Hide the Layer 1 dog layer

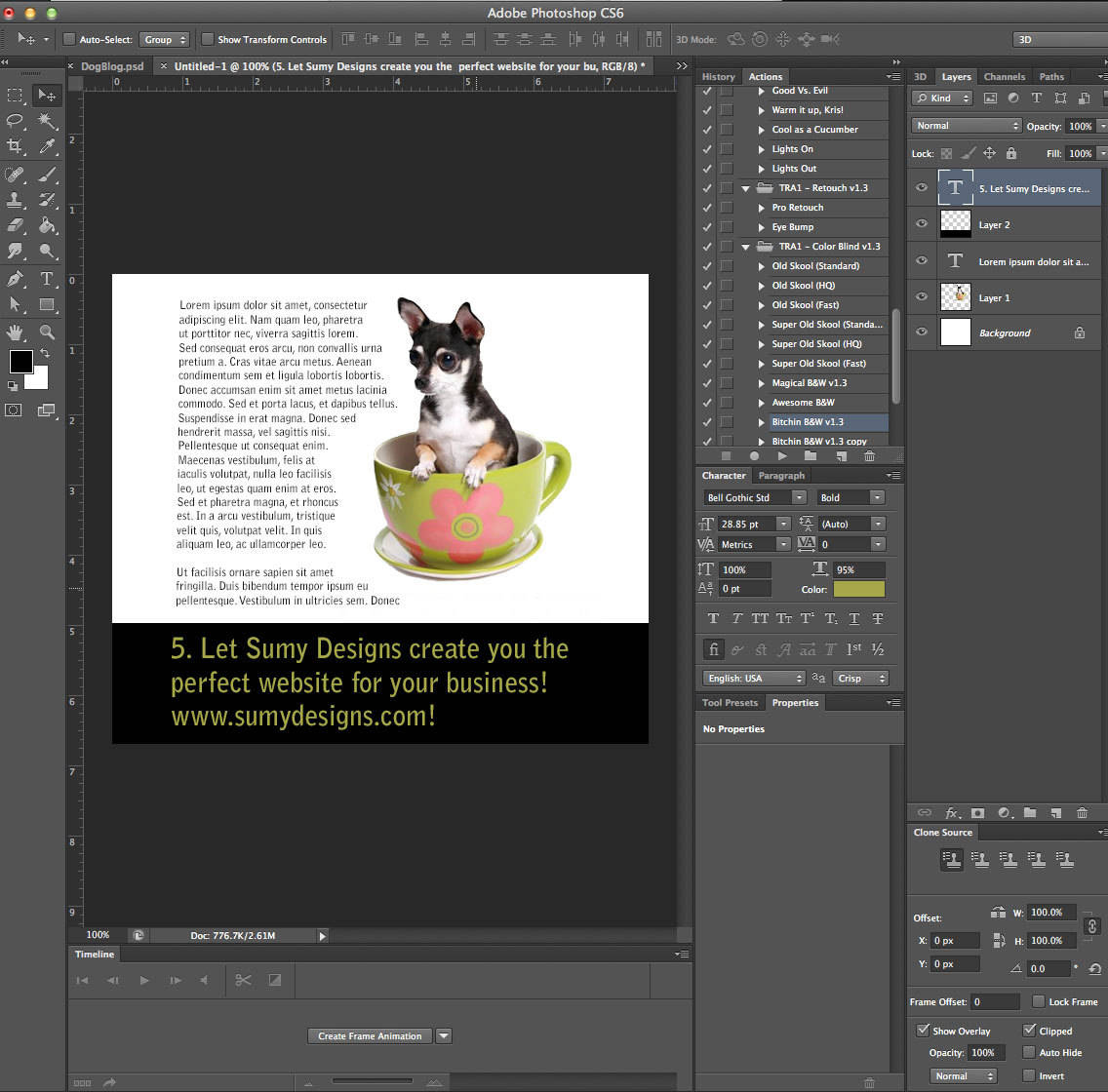pos(922,296)
